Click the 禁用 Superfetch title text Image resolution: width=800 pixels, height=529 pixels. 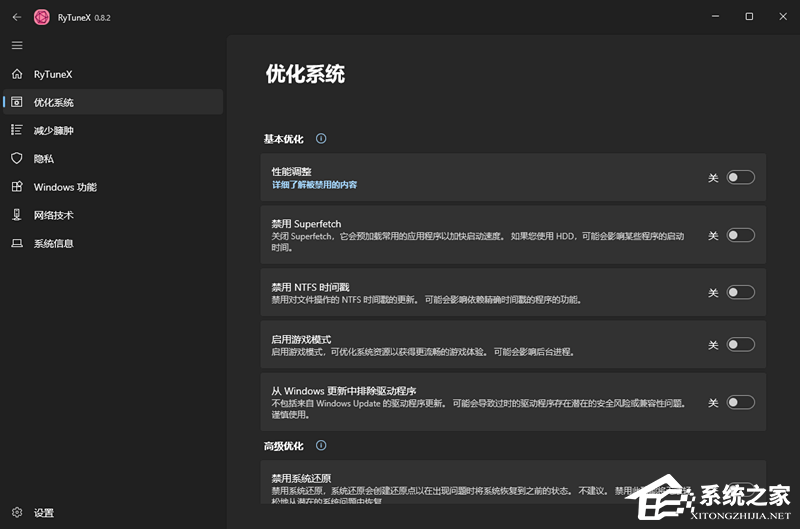[x=306, y=223]
